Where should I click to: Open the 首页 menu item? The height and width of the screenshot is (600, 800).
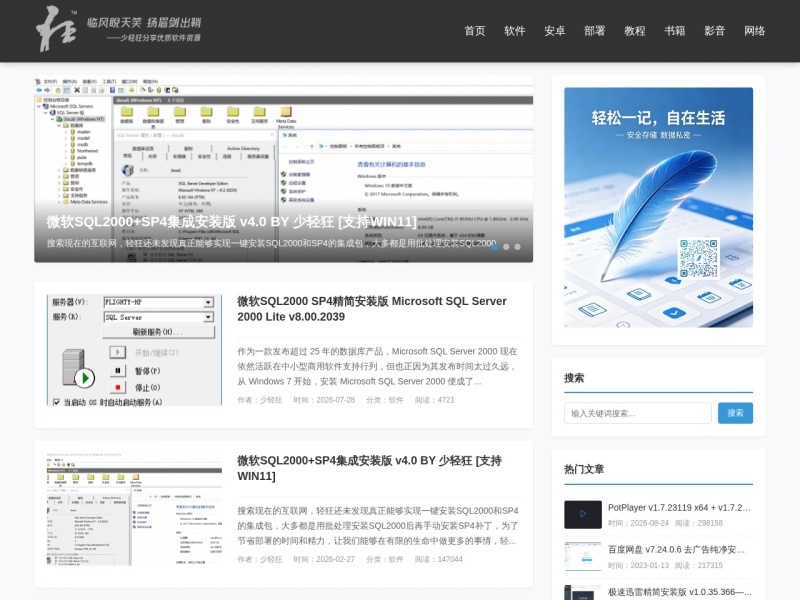(x=474, y=31)
